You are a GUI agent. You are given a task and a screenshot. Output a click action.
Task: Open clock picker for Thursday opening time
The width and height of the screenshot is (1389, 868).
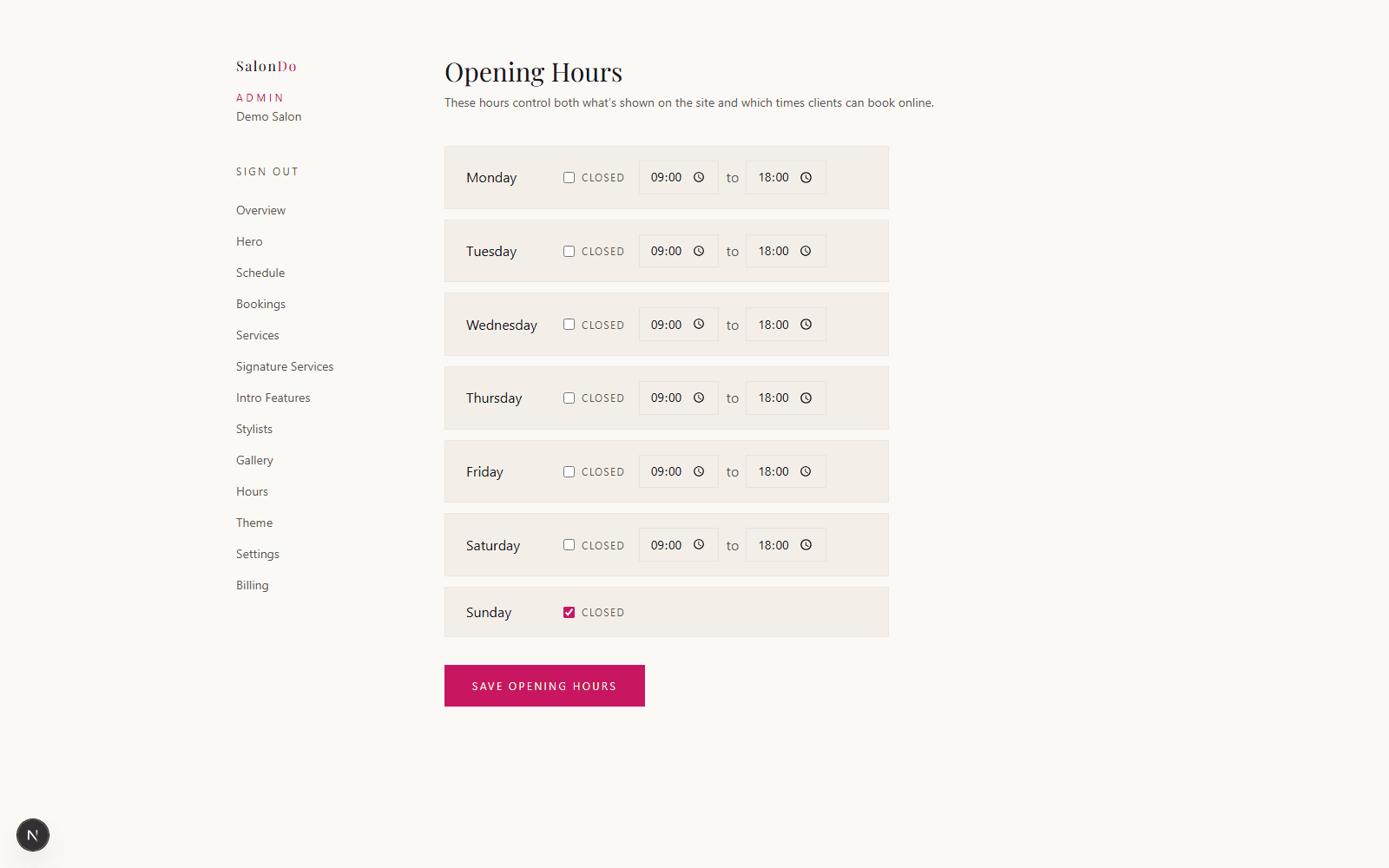(699, 398)
